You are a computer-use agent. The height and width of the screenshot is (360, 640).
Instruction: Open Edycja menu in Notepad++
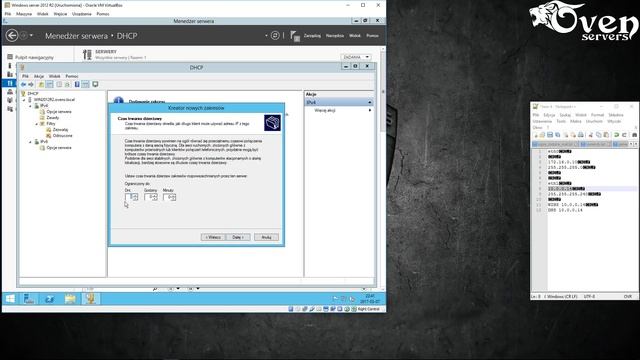(x=549, y=115)
